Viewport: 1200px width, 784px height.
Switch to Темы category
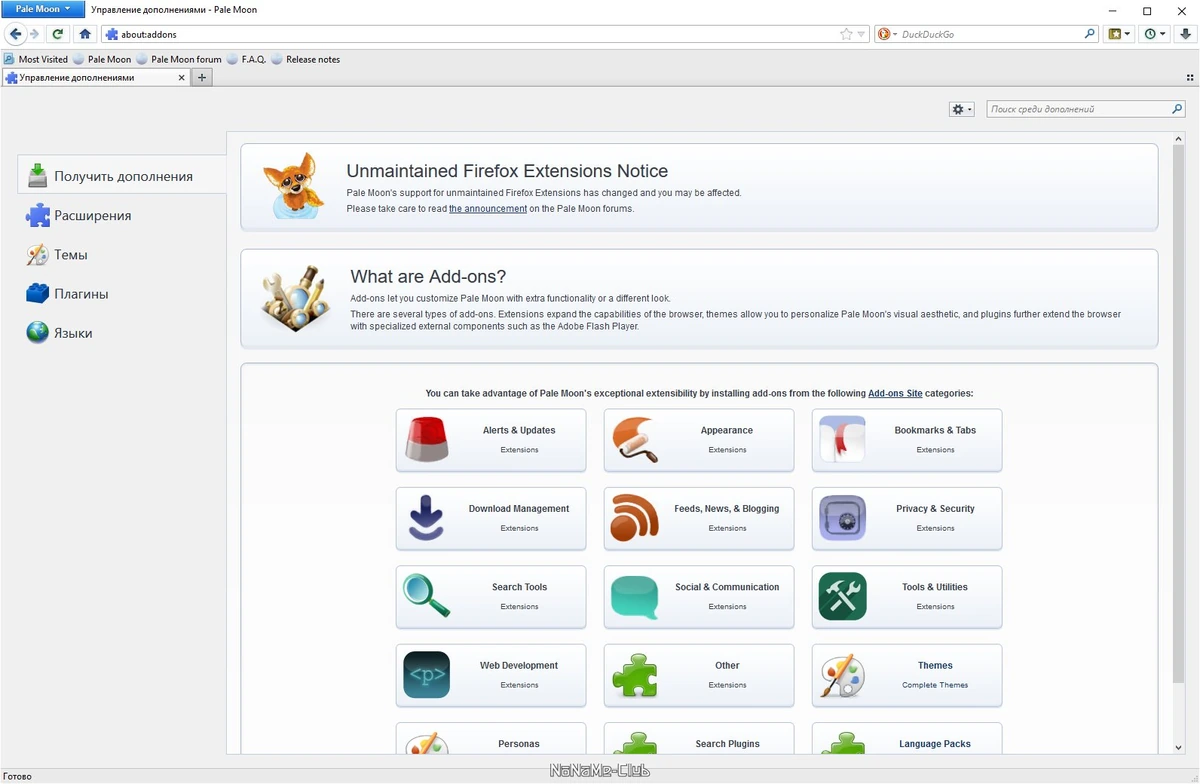[x=122, y=254]
